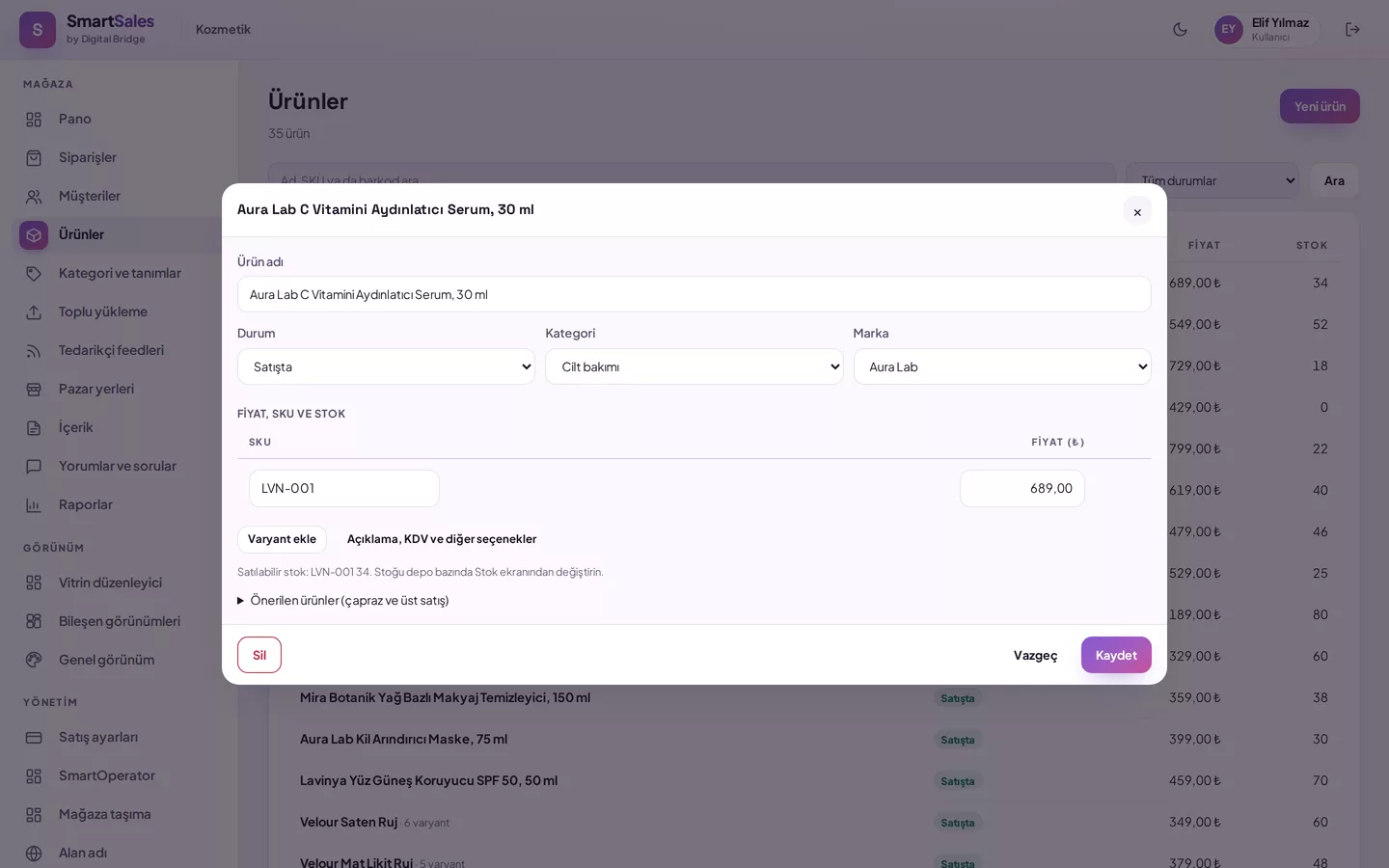This screenshot has height=868, width=1389.
Task: Open the Siparişler sidebar icon
Action: coord(34,157)
